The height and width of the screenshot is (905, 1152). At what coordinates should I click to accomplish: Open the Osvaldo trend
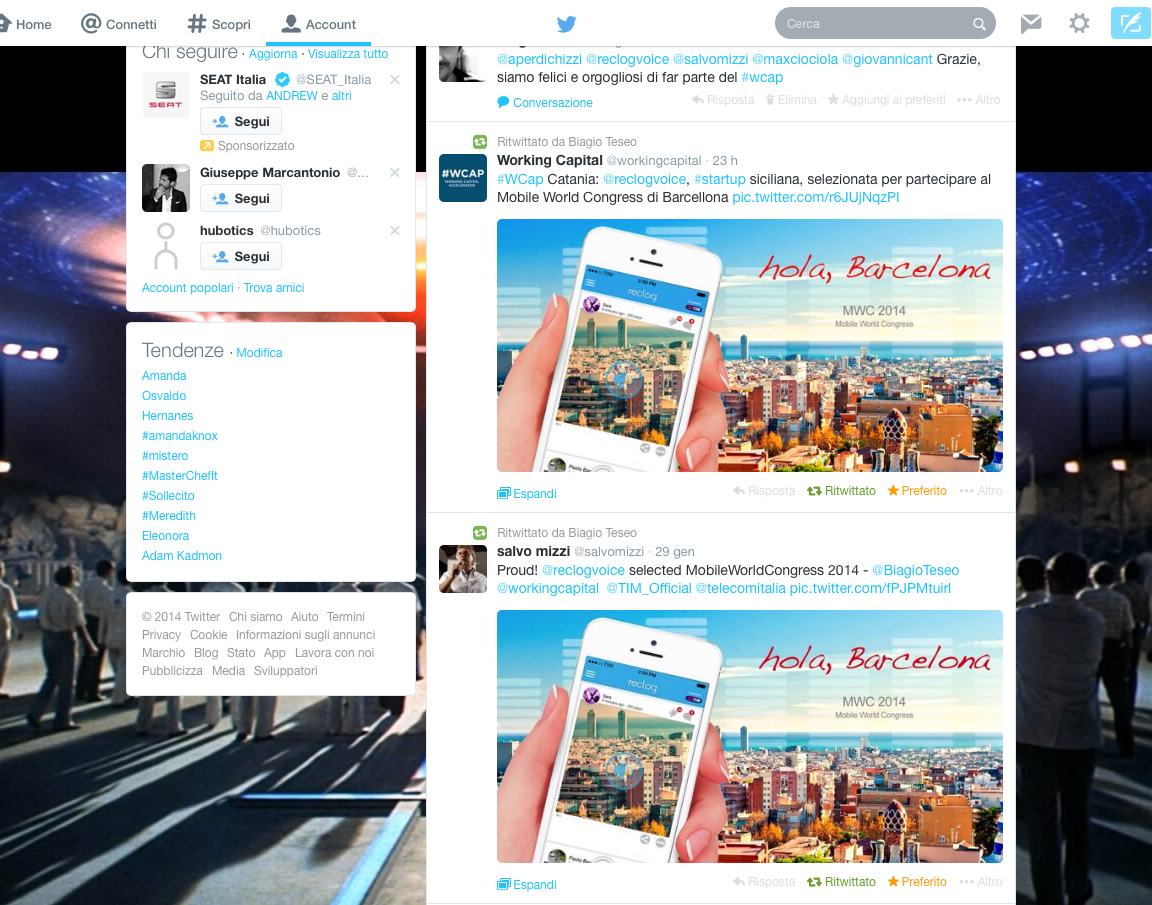click(x=164, y=395)
